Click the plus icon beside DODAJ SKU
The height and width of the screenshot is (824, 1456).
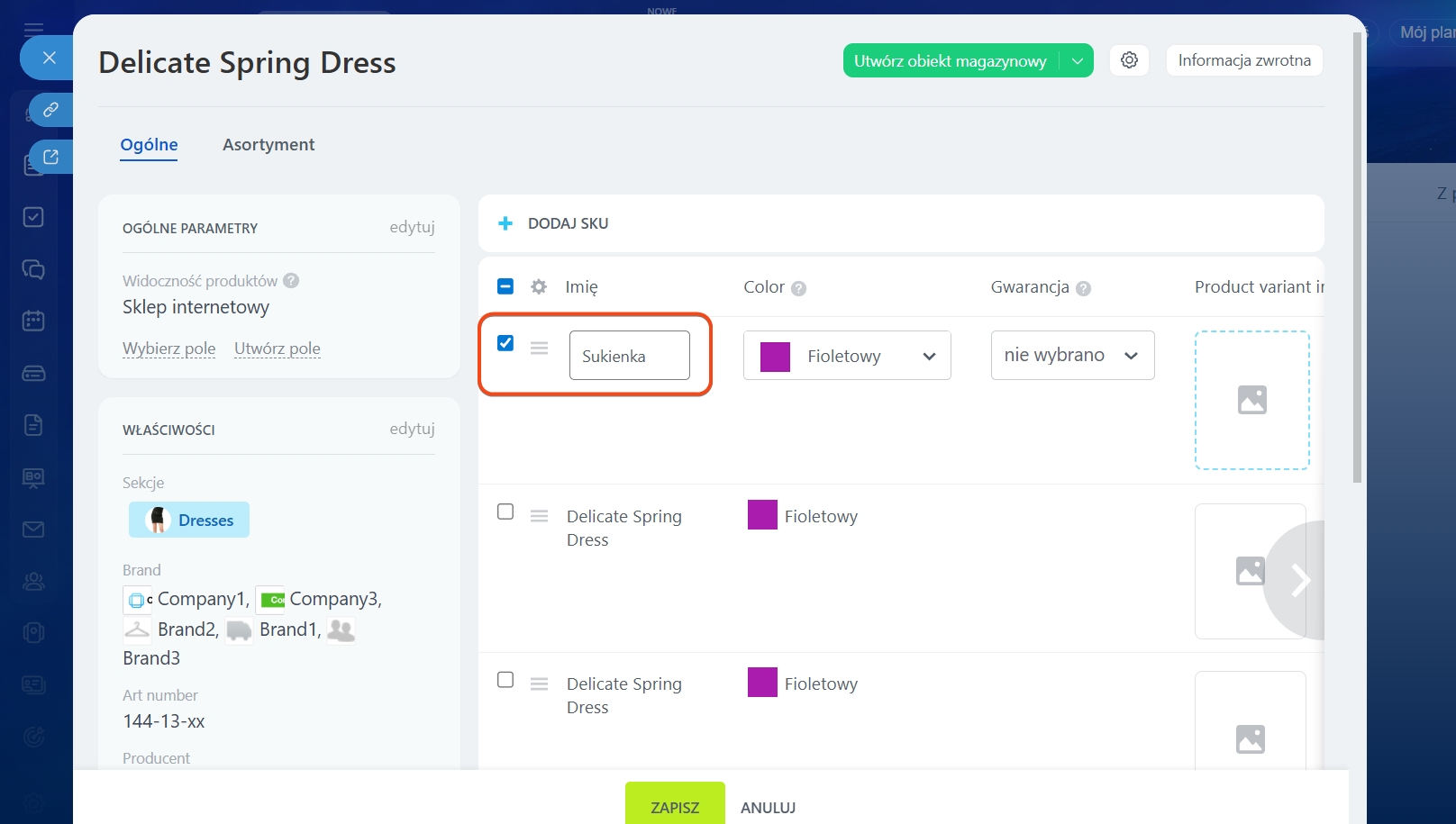505,223
